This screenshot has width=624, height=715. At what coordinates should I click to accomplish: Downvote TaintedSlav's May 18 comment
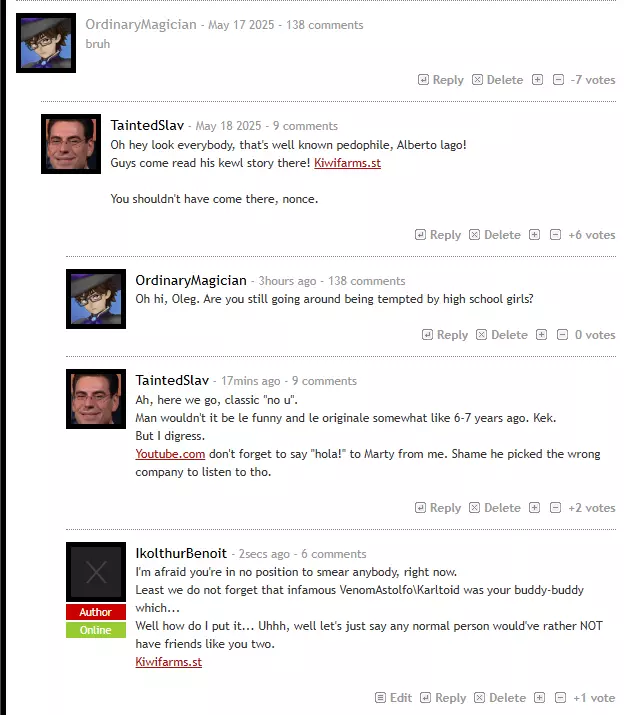pyautogui.click(x=555, y=235)
